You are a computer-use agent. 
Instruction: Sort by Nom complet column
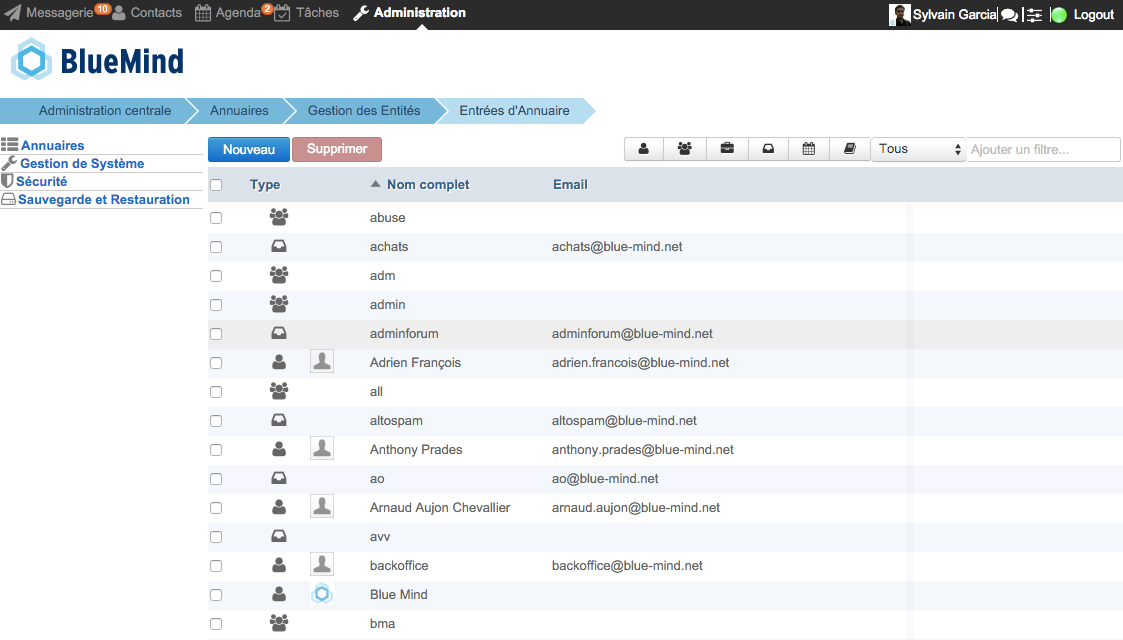pyautogui.click(x=428, y=185)
